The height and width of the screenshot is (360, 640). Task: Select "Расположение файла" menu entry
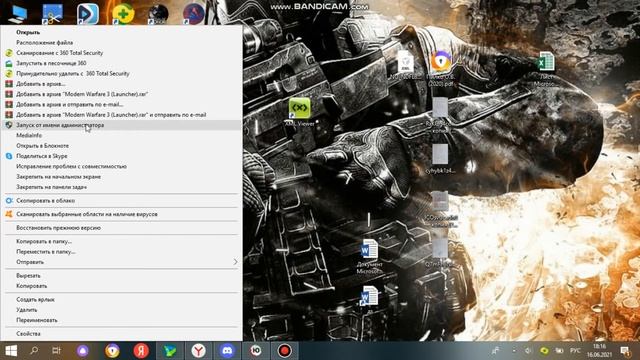[x=44, y=42]
